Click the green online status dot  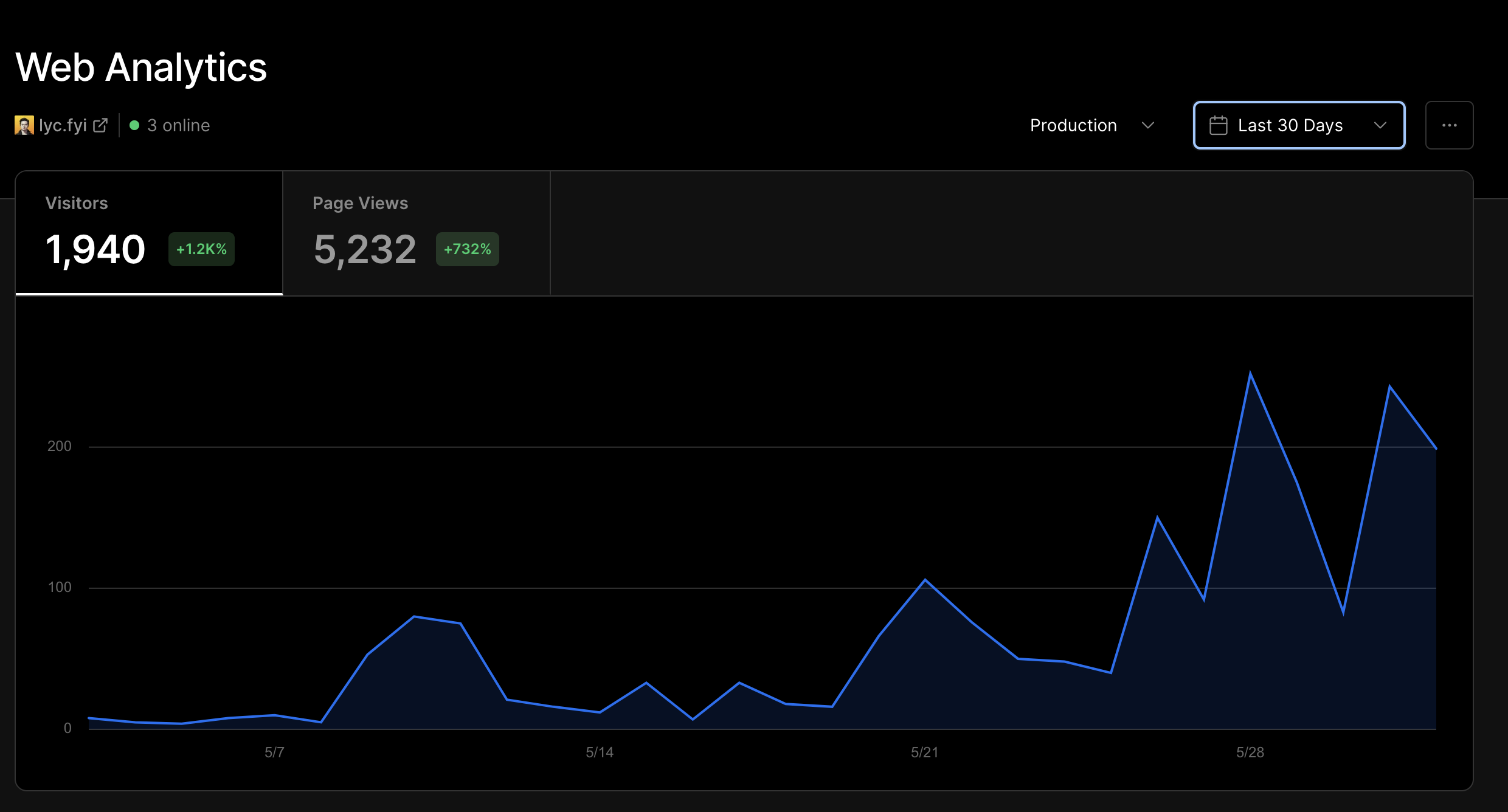(x=134, y=125)
